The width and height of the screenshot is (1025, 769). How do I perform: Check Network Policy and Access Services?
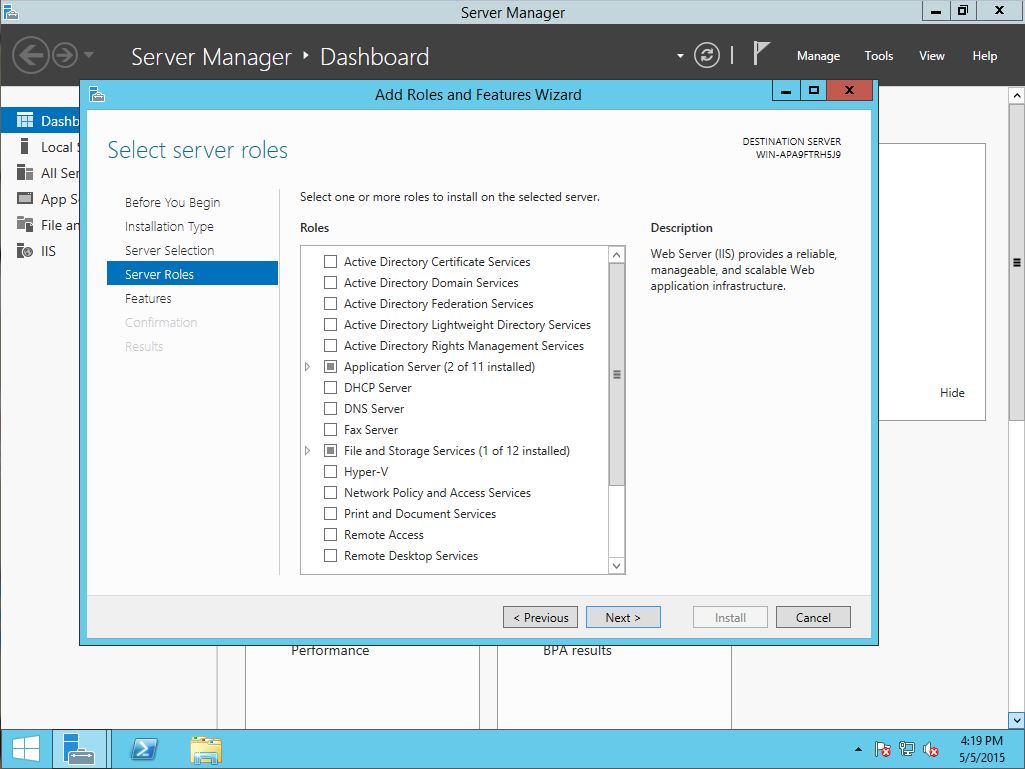pyautogui.click(x=331, y=492)
